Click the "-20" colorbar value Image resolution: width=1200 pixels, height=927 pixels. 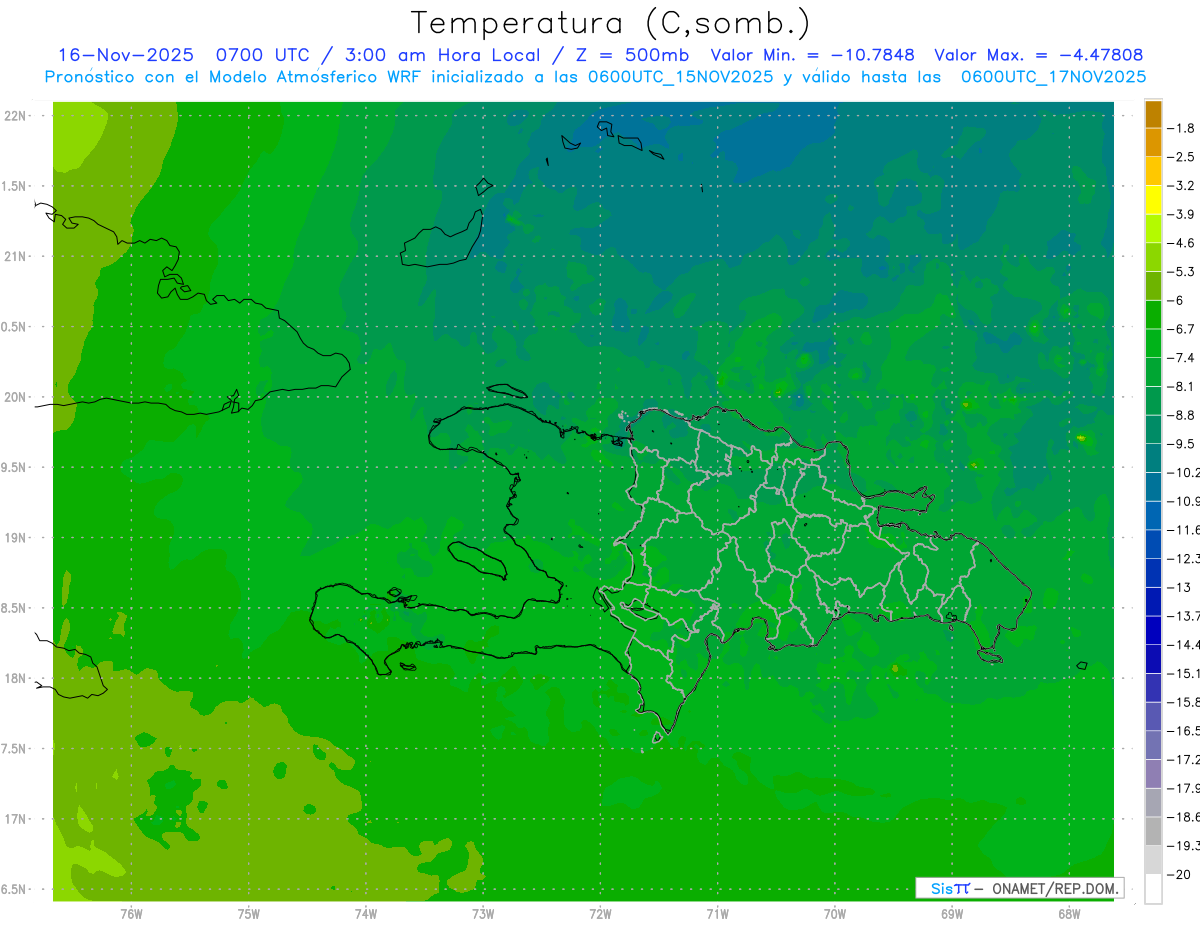pyautogui.click(x=1180, y=874)
